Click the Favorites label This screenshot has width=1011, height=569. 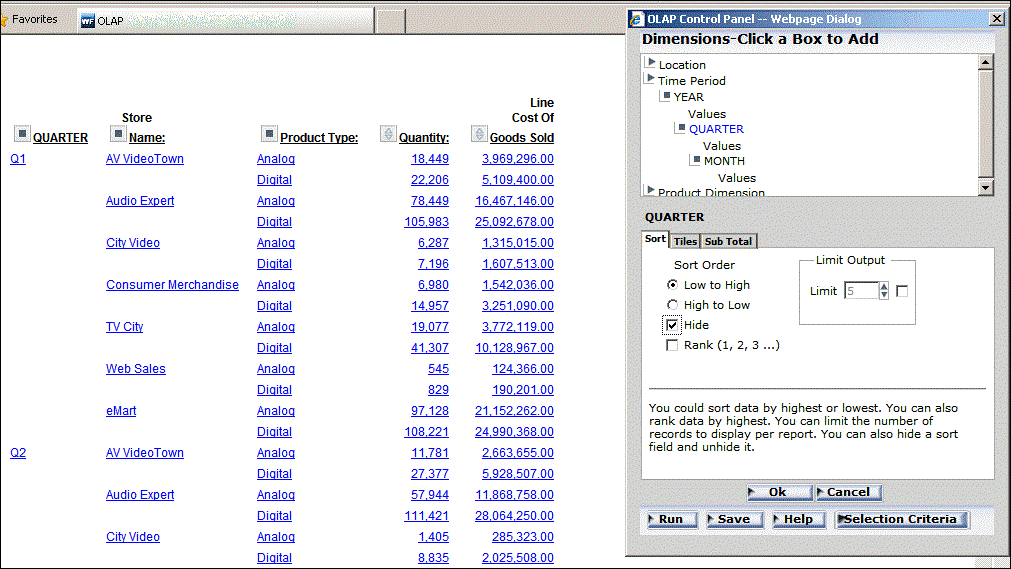click(35, 19)
